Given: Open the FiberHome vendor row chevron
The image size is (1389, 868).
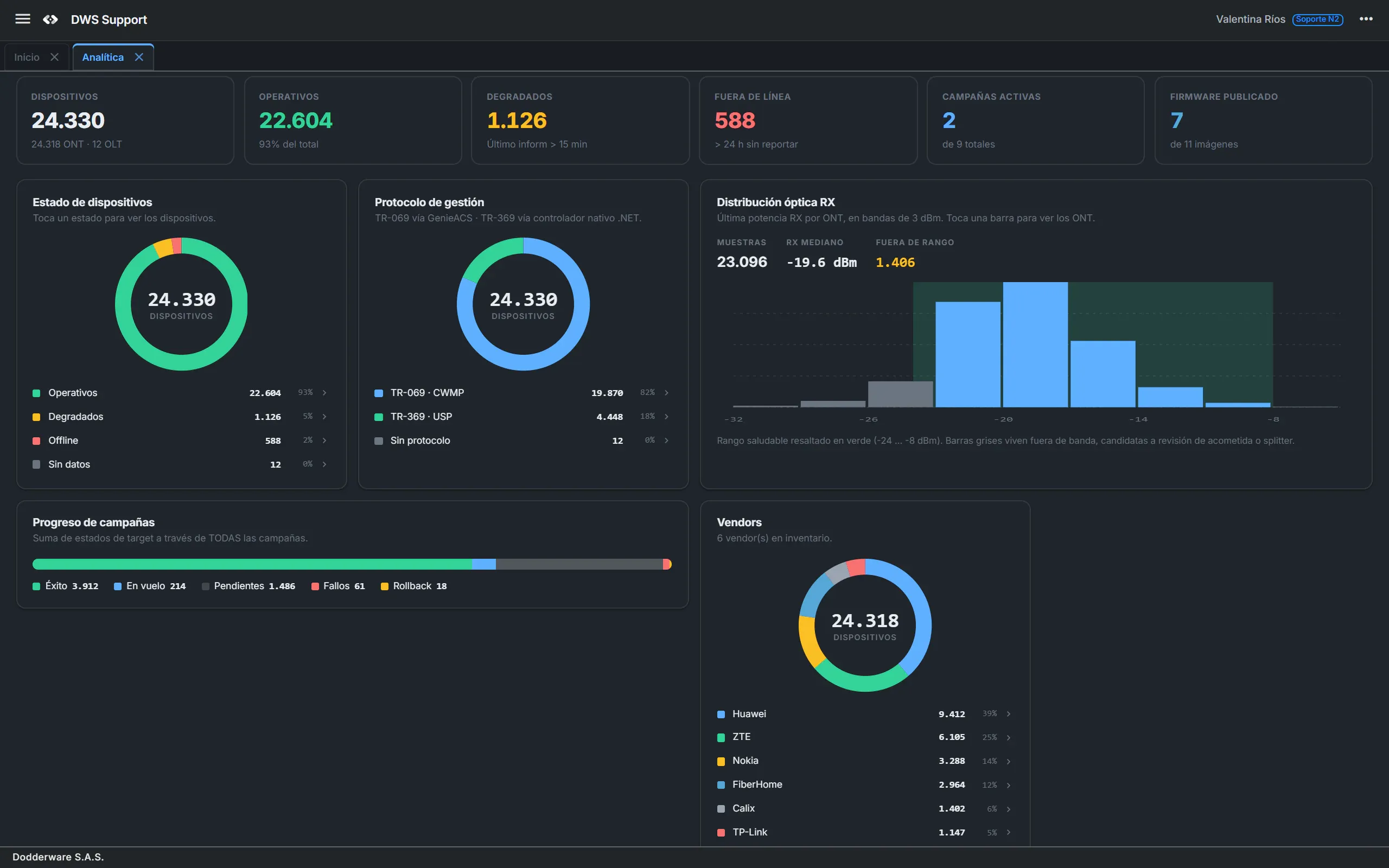Looking at the screenshot, I should [1009, 785].
